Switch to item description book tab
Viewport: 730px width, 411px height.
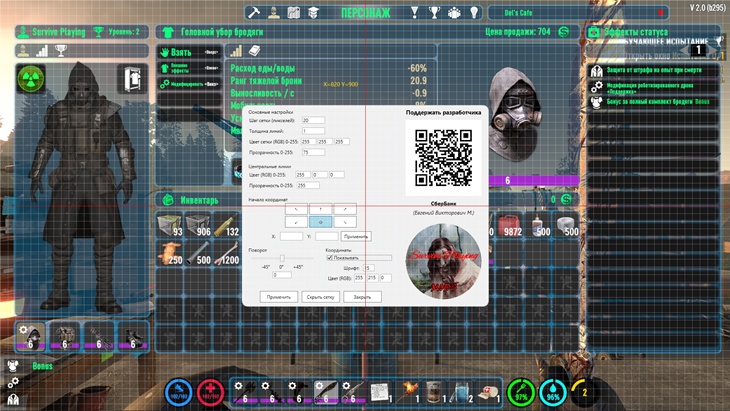[255, 51]
